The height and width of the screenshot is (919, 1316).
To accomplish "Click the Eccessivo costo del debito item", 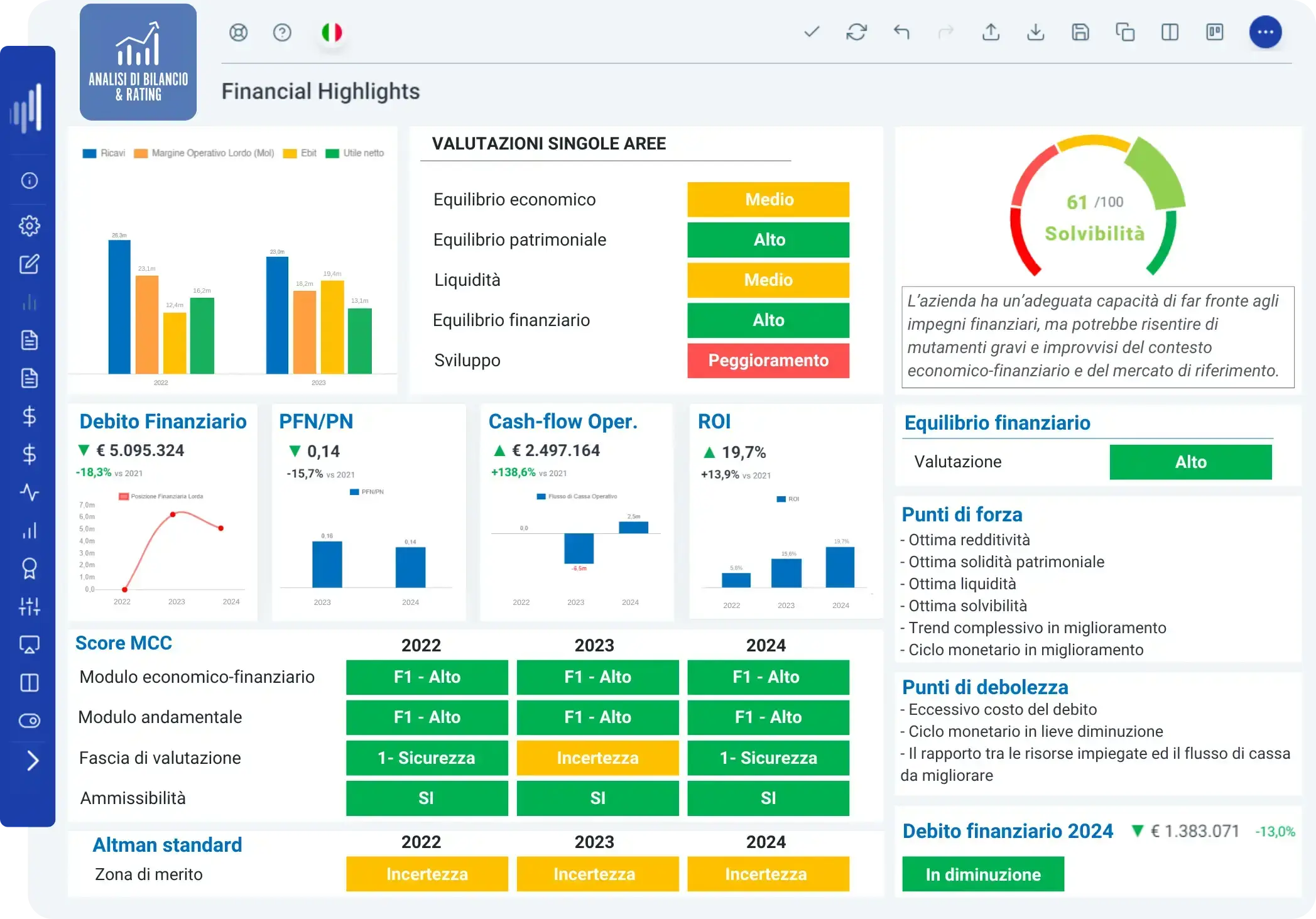I will (x=999, y=709).
